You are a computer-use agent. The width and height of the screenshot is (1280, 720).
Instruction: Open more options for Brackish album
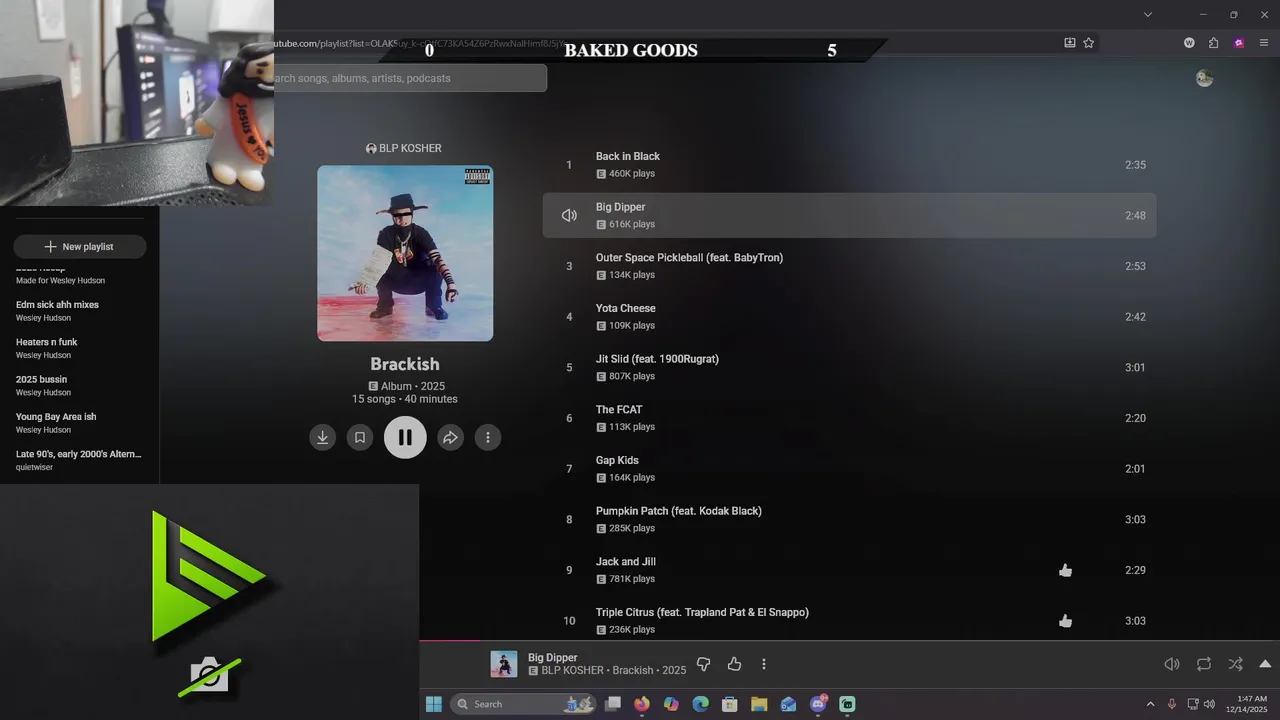coord(488,437)
